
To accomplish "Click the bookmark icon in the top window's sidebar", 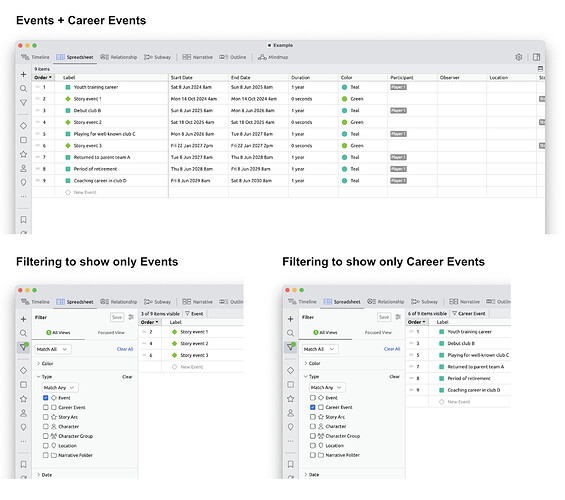I will click(23, 220).
